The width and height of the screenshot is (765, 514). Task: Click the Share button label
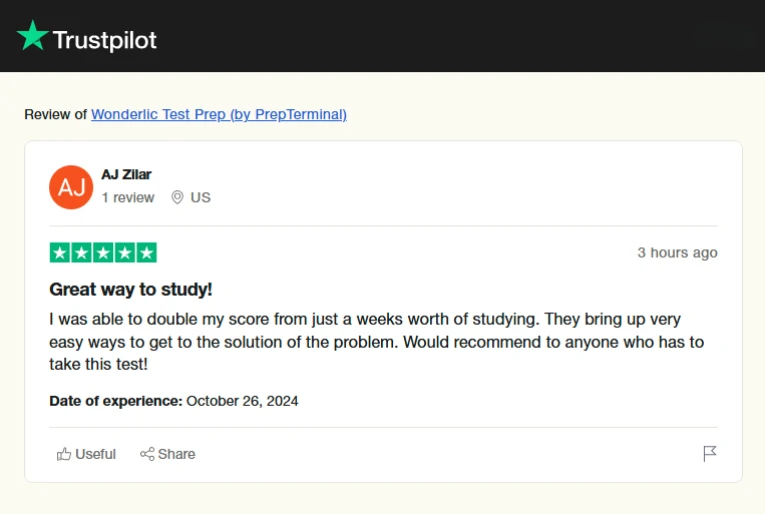coord(177,454)
